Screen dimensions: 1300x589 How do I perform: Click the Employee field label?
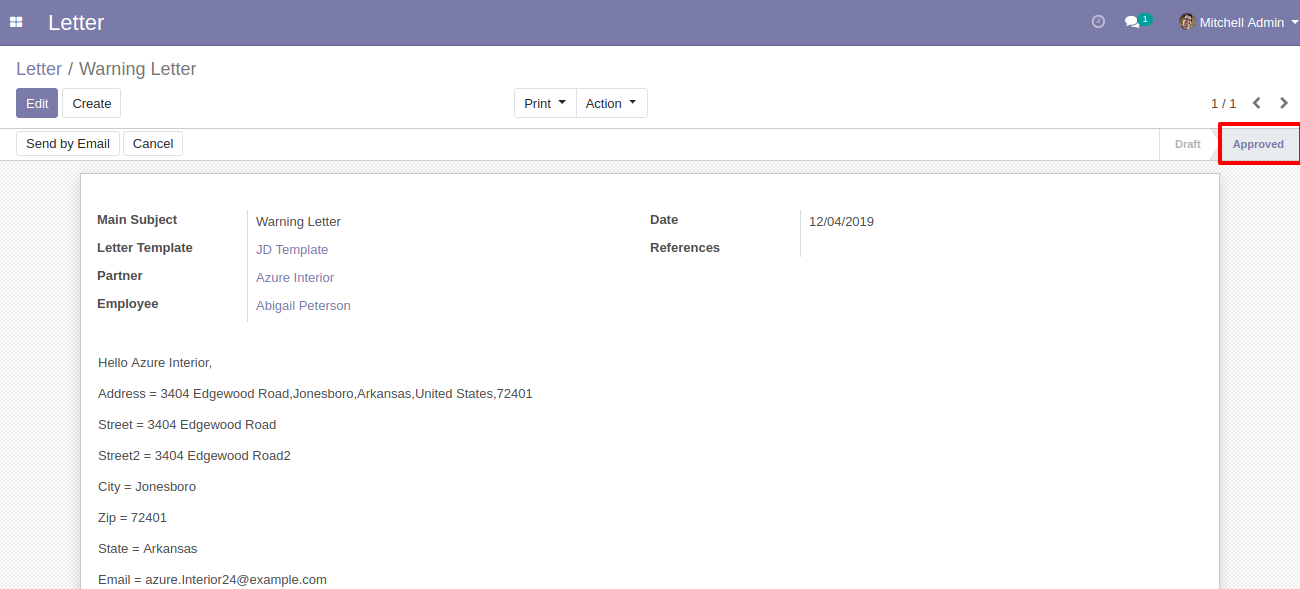tap(128, 304)
